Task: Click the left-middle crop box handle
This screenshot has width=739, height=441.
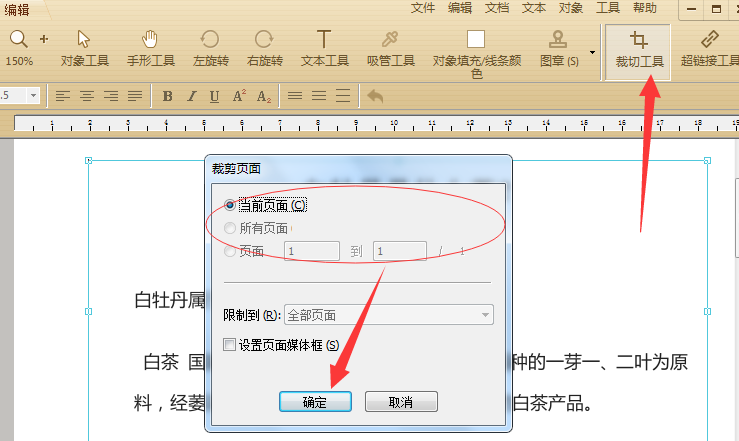Action: point(88,311)
